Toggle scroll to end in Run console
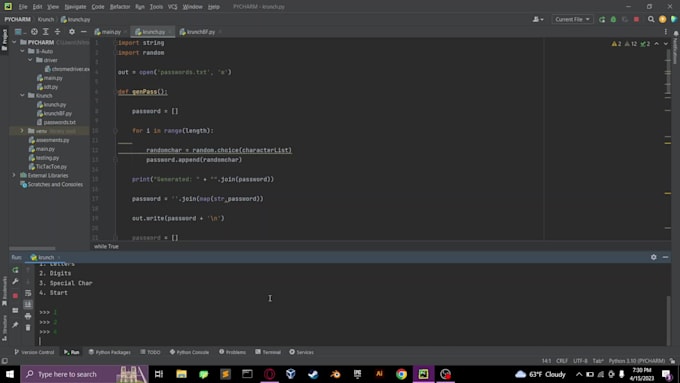680x383 pixels. 28,304
